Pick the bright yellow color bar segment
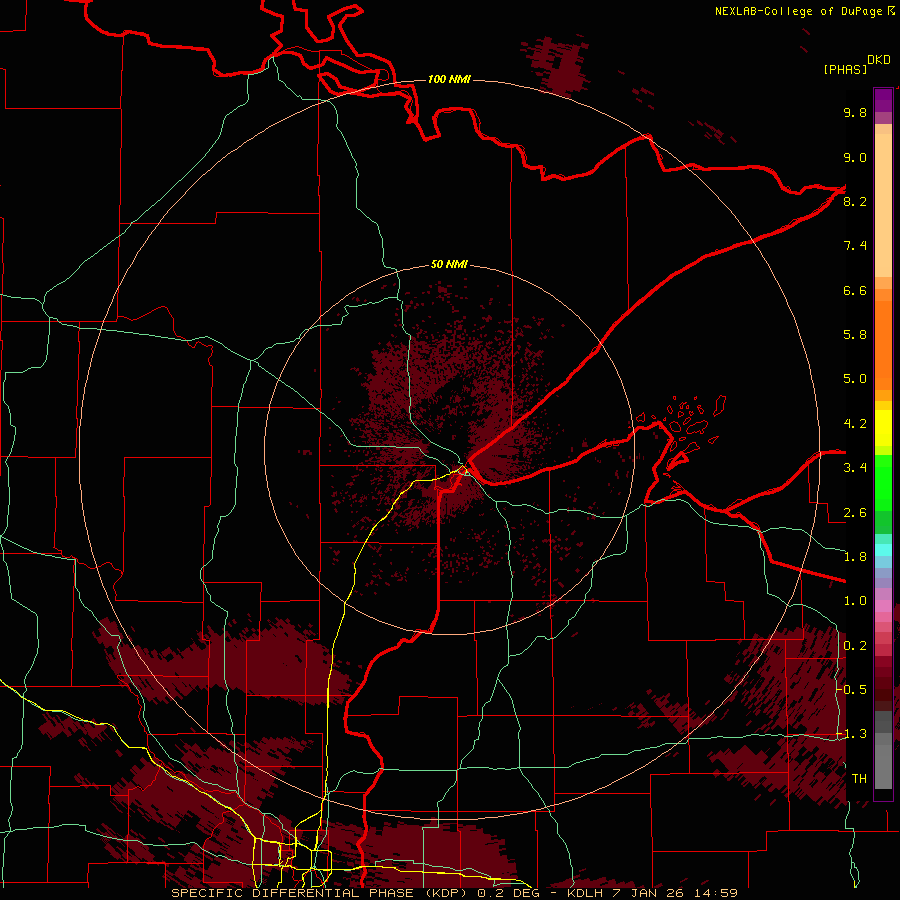Viewport: 900px width, 900px height. (x=883, y=428)
